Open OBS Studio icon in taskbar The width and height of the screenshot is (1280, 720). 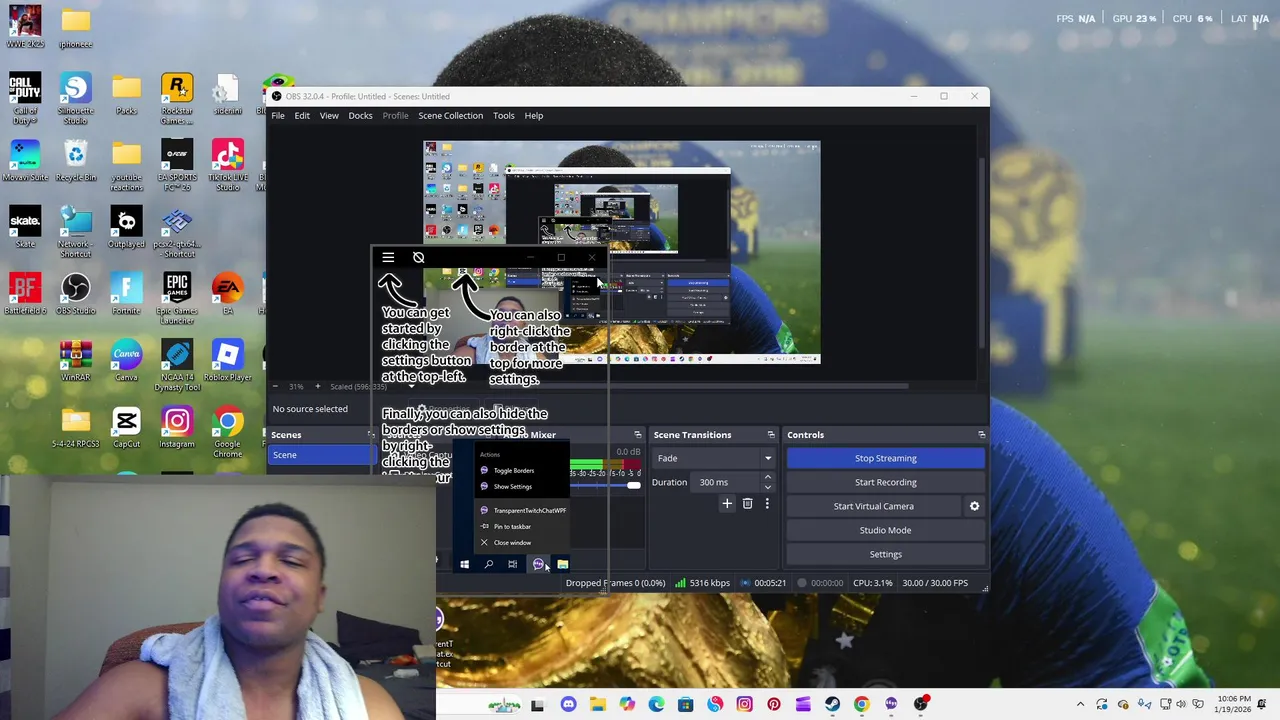pyautogui.click(x=920, y=704)
